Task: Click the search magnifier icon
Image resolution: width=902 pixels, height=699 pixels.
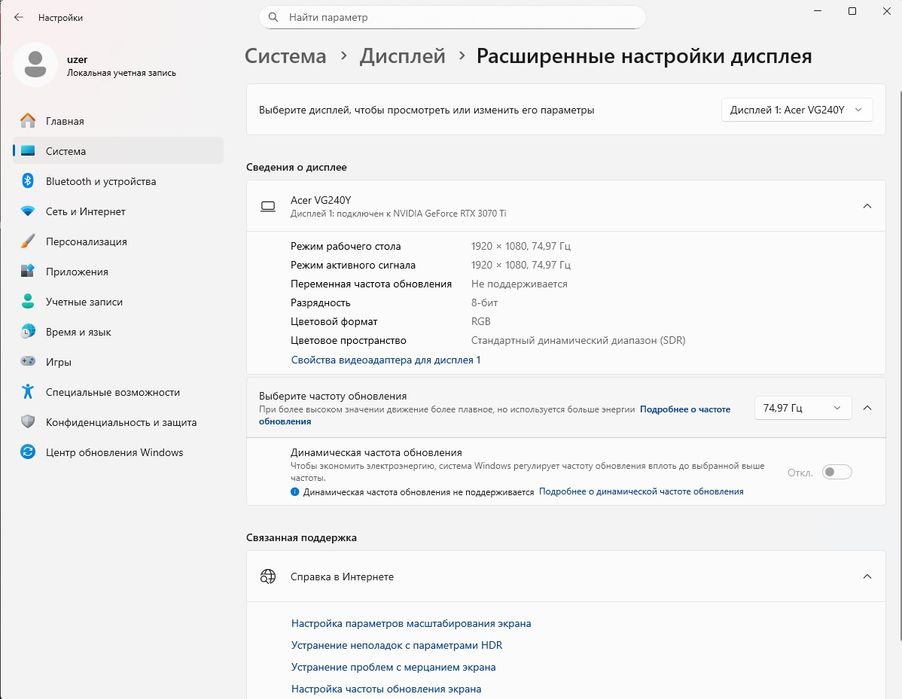Action: [274, 17]
